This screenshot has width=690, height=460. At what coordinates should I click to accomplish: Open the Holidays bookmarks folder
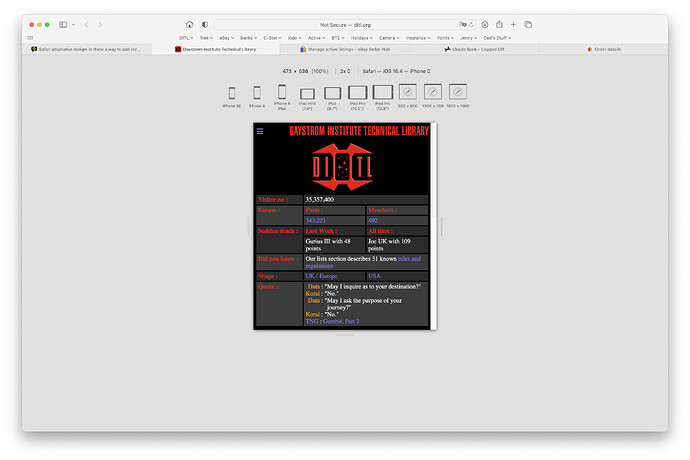click(x=362, y=38)
